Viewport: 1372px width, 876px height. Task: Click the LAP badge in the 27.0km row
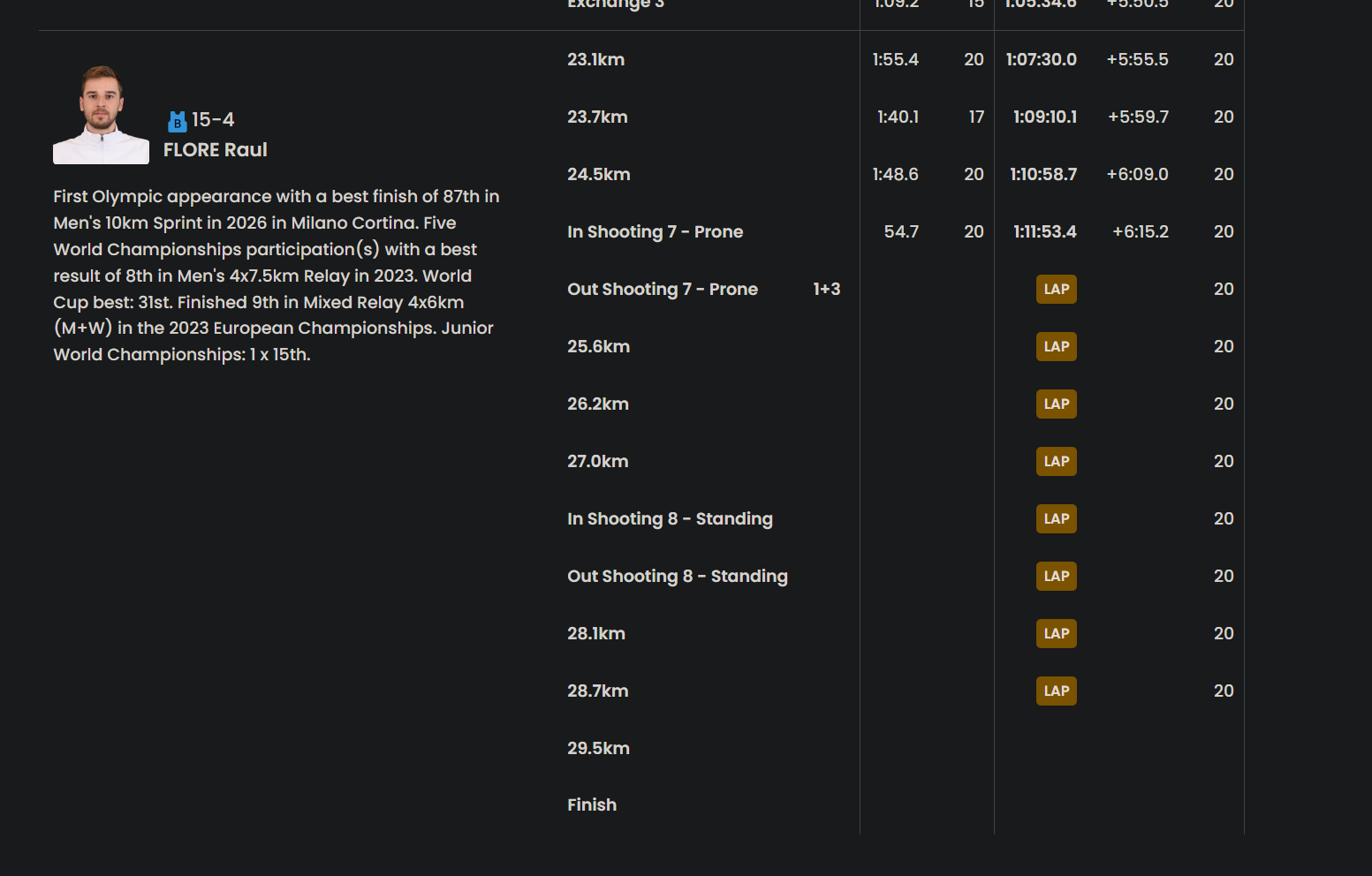pos(1057,462)
